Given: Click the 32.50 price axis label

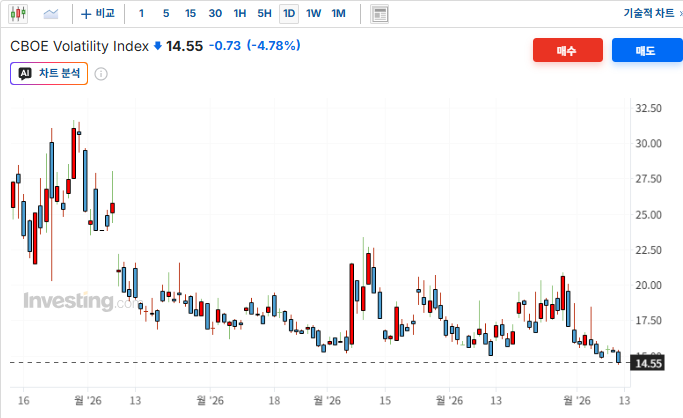Looking at the screenshot, I should (x=648, y=108).
